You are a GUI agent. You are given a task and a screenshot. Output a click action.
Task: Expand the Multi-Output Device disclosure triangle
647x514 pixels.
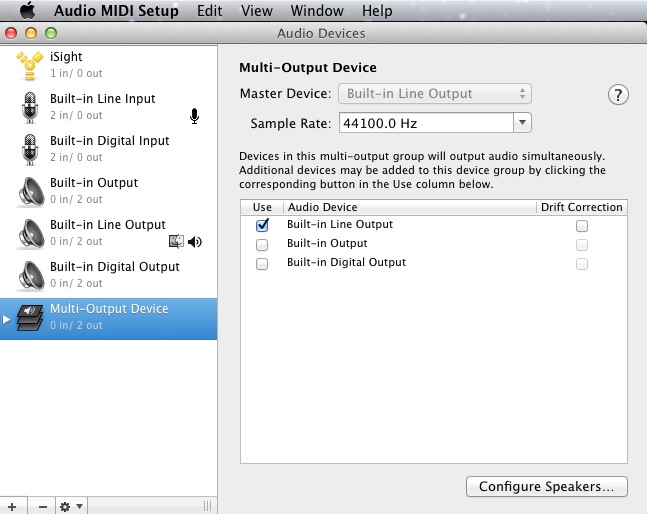[6, 319]
